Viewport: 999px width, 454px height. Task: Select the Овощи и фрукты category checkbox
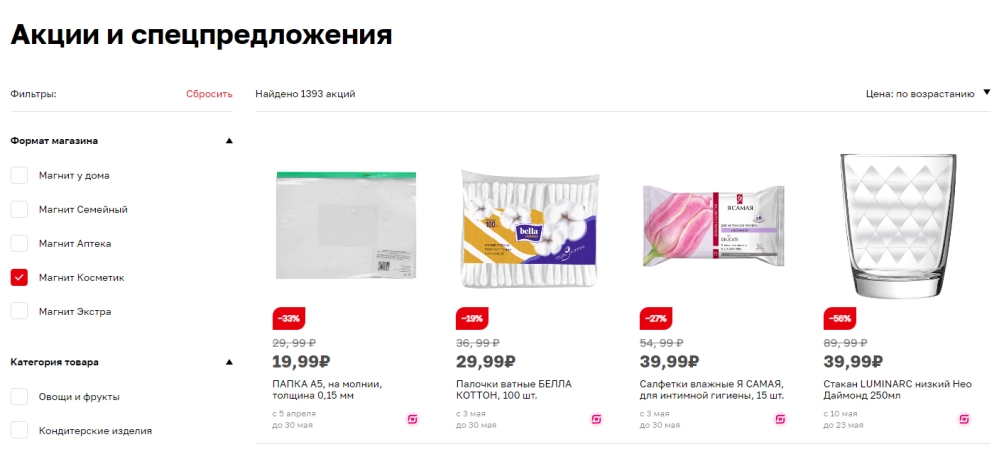pyautogui.click(x=19, y=397)
